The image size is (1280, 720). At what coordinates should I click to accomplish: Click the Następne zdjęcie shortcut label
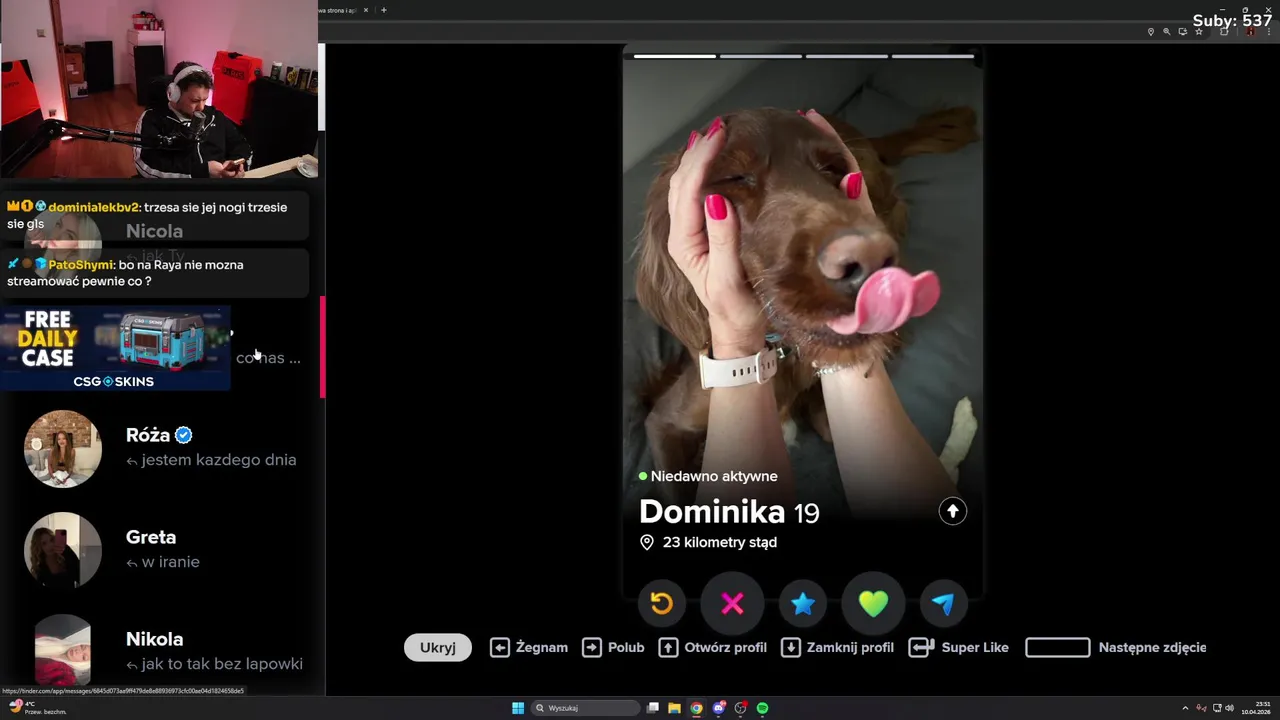click(1152, 647)
